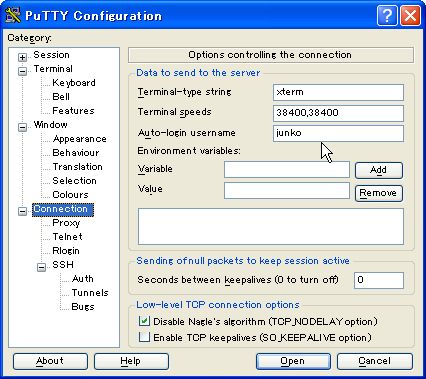Open the SSH Bugs settings page

click(x=83, y=307)
